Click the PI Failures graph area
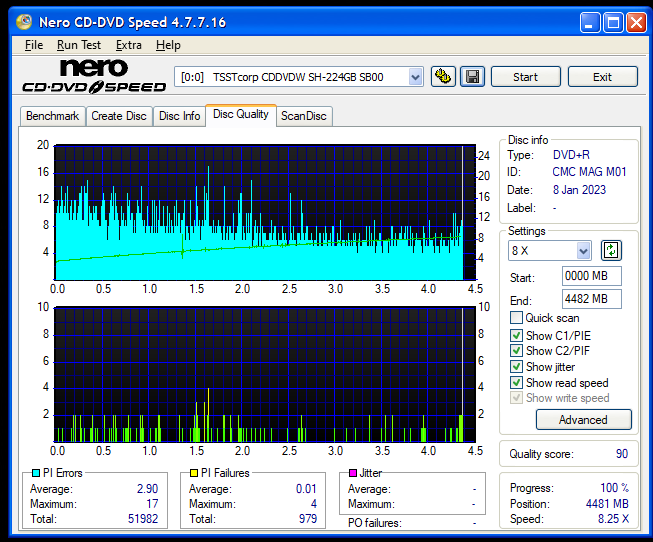653x542 pixels. [x=265, y=375]
